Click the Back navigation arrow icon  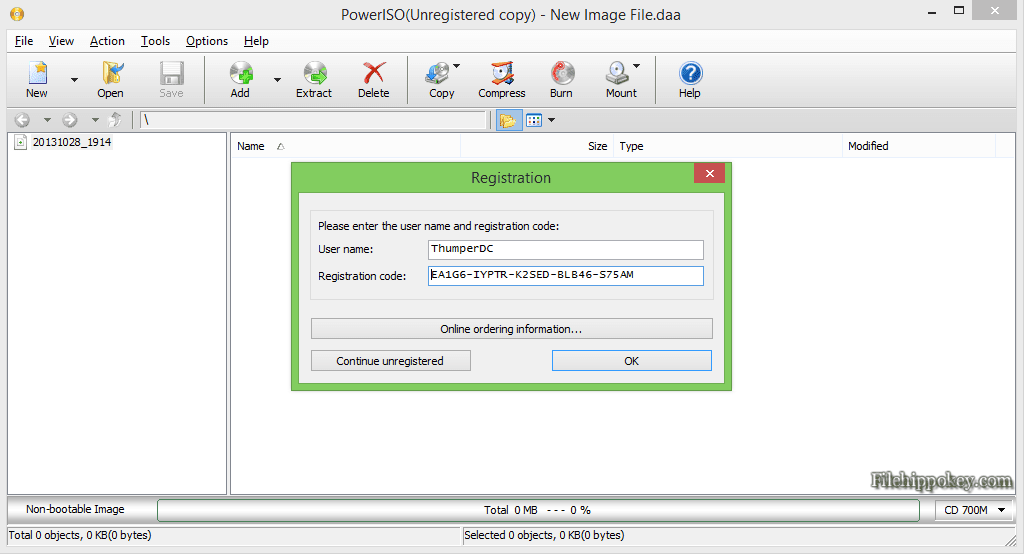(x=22, y=120)
